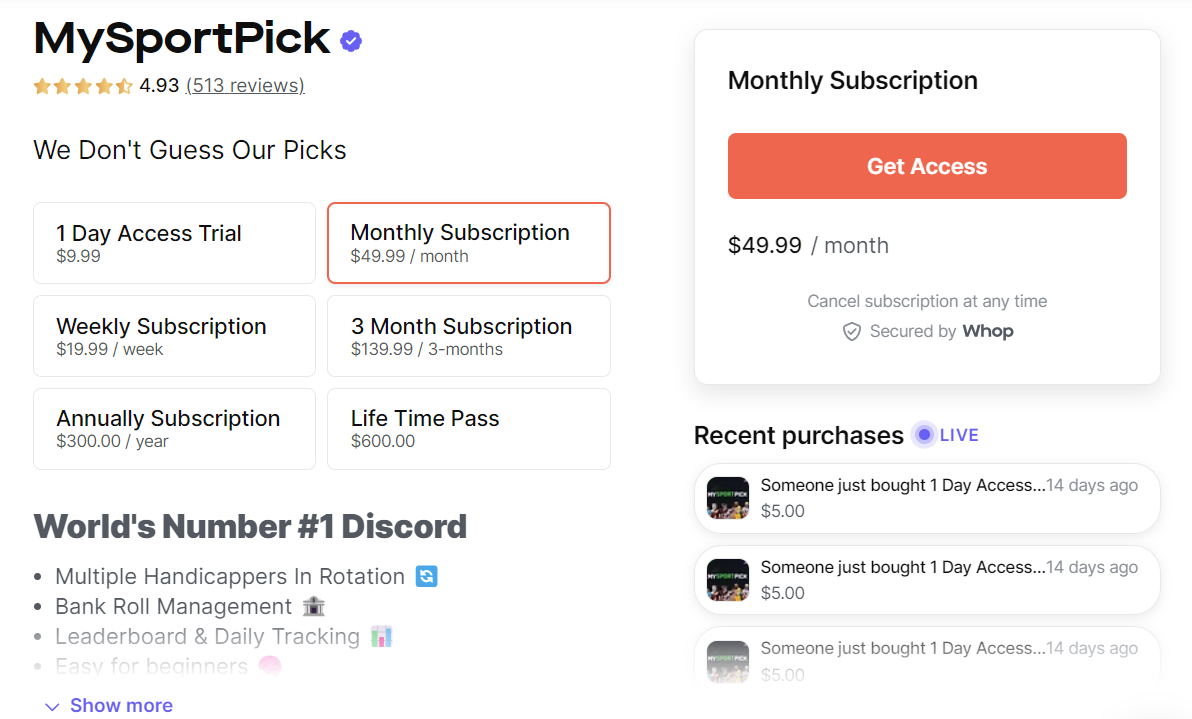Click the MySportPick title heading

[x=180, y=39]
